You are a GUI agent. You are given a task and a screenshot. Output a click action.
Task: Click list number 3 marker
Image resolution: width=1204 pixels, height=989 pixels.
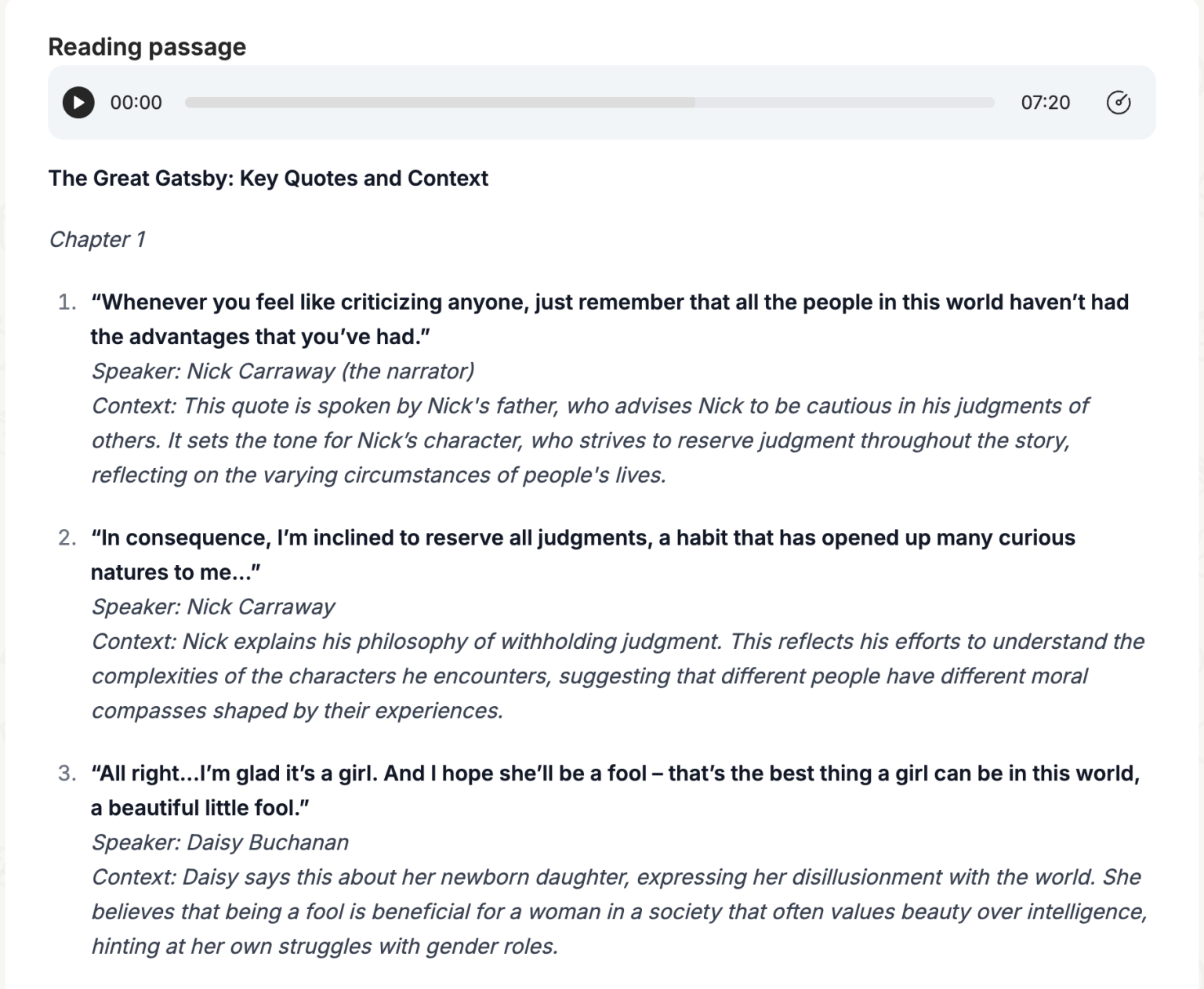click(x=67, y=774)
